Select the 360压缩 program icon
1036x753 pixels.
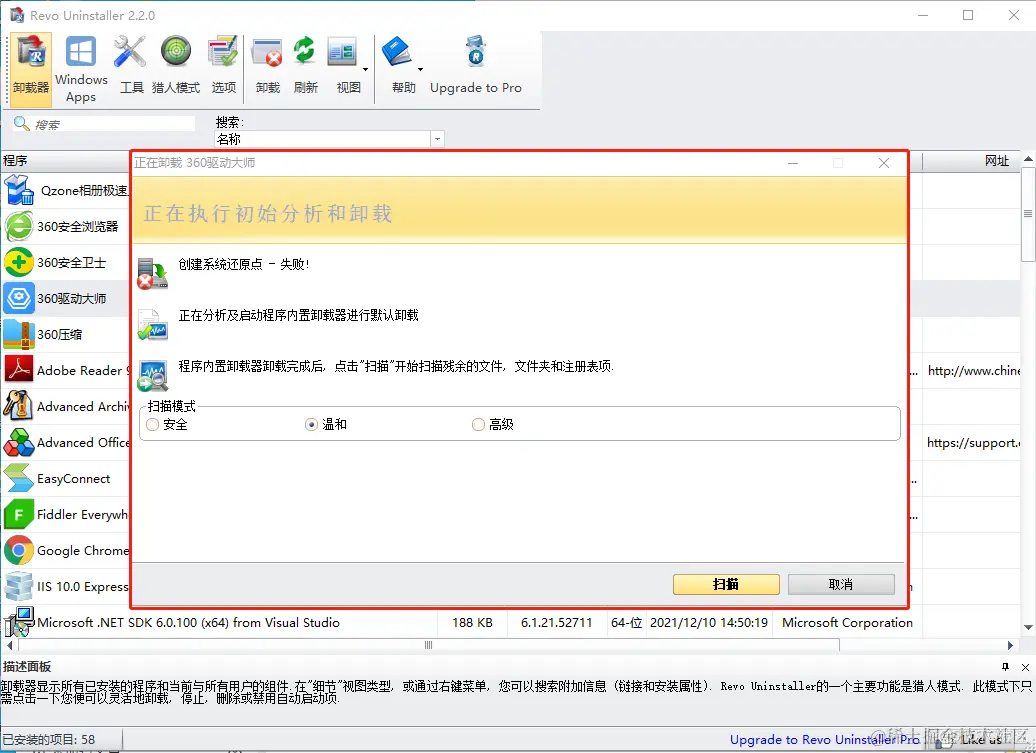coord(19,334)
